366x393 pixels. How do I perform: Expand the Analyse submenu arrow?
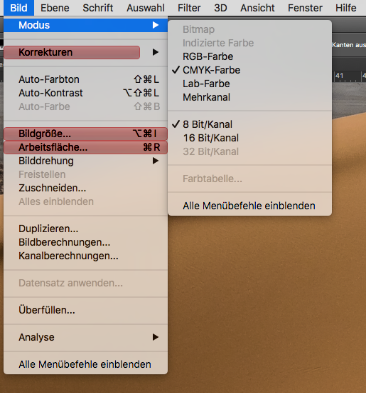[155, 337]
